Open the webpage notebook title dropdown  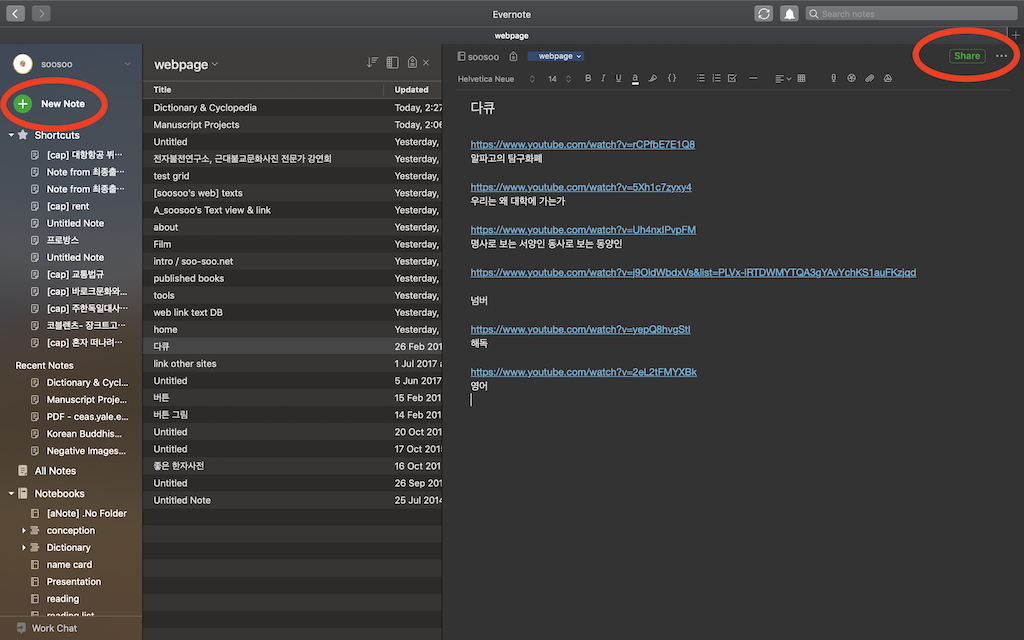186,65
